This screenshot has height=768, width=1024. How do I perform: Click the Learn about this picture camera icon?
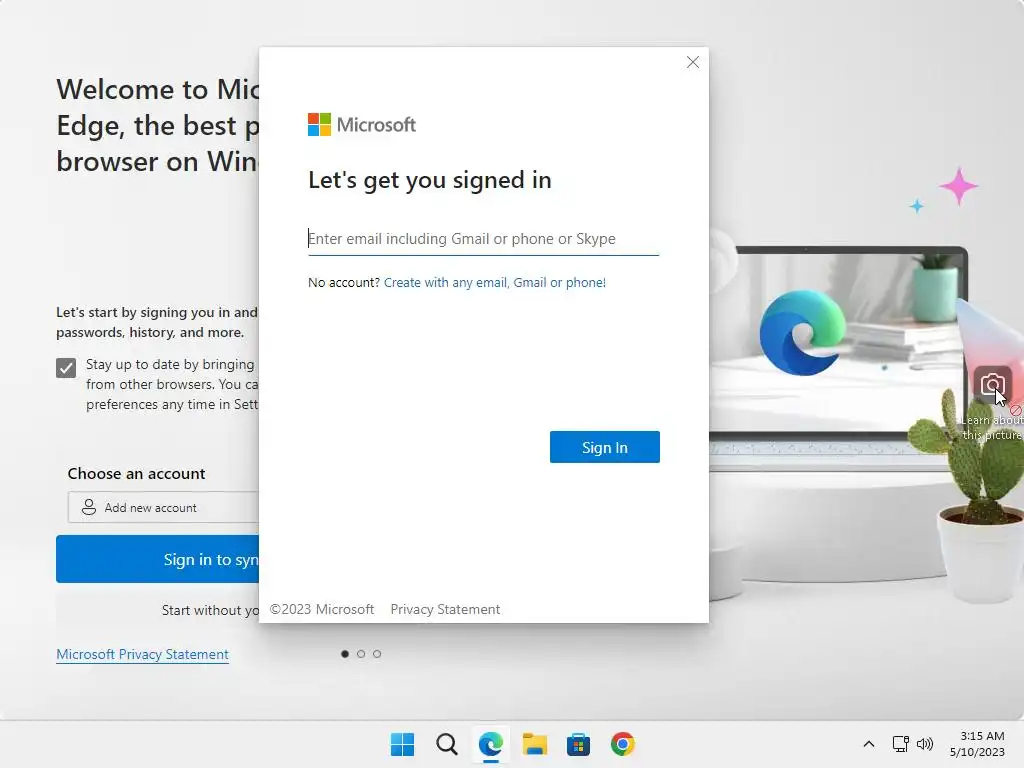click(992, 385)
